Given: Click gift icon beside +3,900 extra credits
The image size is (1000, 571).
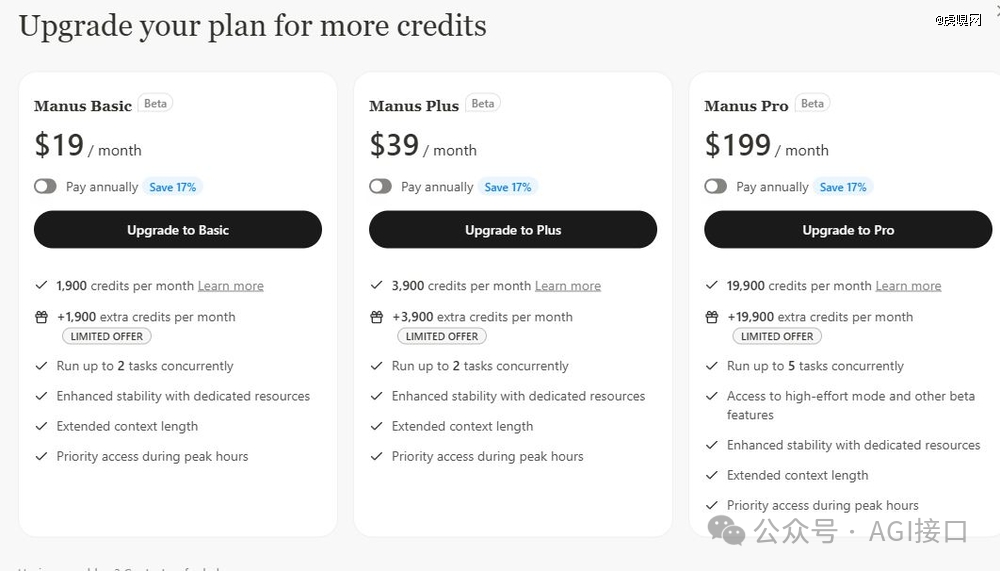Looking at the screenshot, I should tap(377, 317).
